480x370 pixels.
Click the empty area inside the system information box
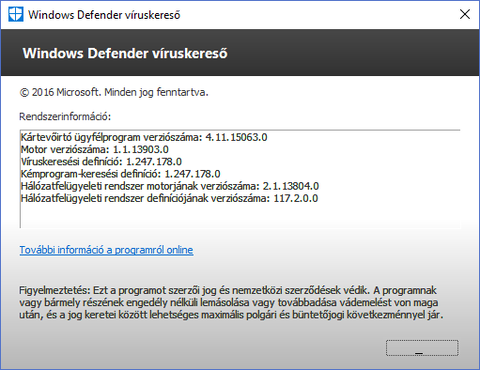pyautogui.click(x=240, y=216)
